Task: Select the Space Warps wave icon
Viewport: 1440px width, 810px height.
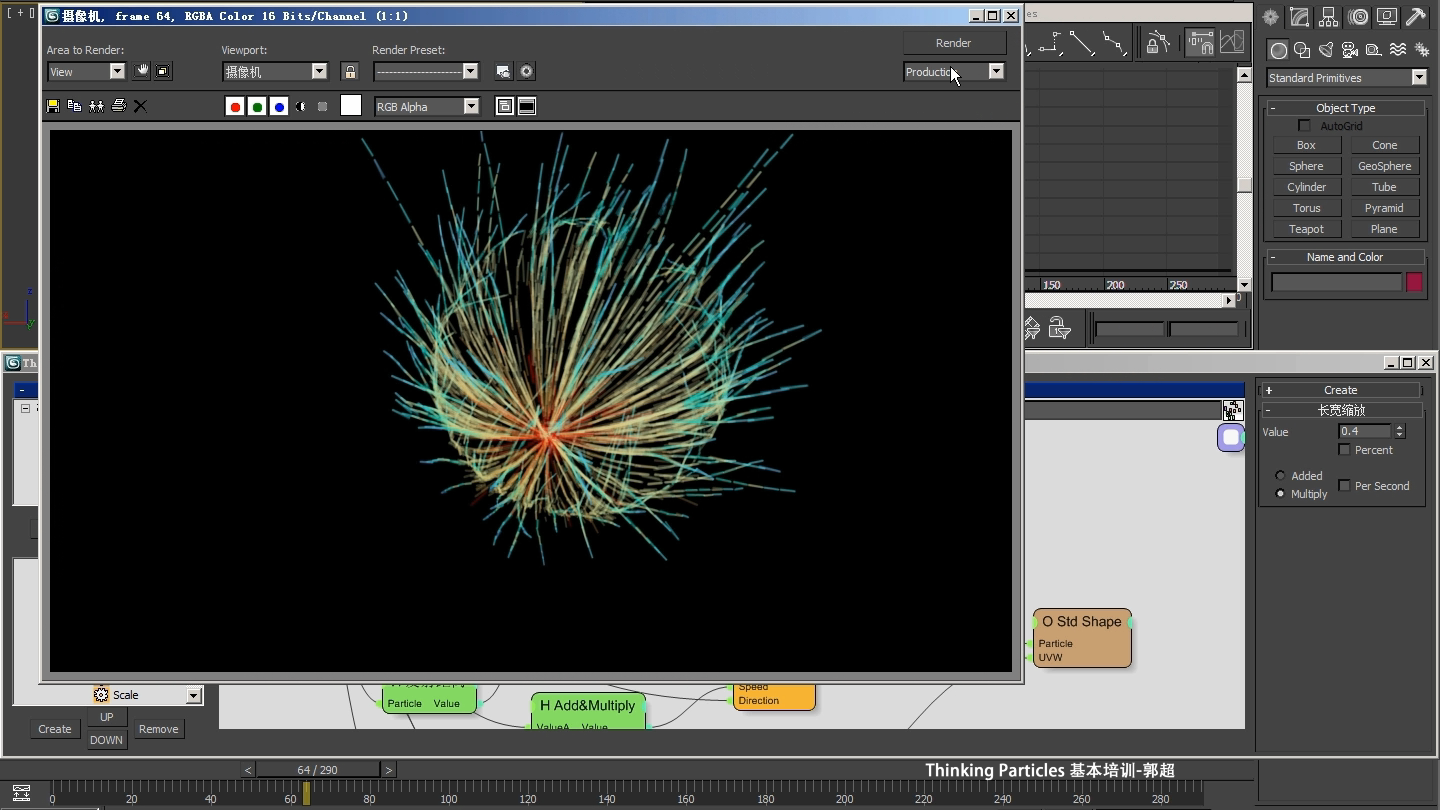Action: tap(1398, 50)
